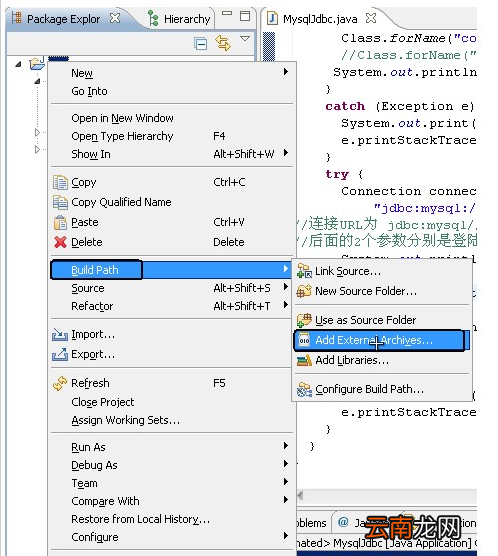
Task: Open Configure Build Path...
Action: click(382, 389)
